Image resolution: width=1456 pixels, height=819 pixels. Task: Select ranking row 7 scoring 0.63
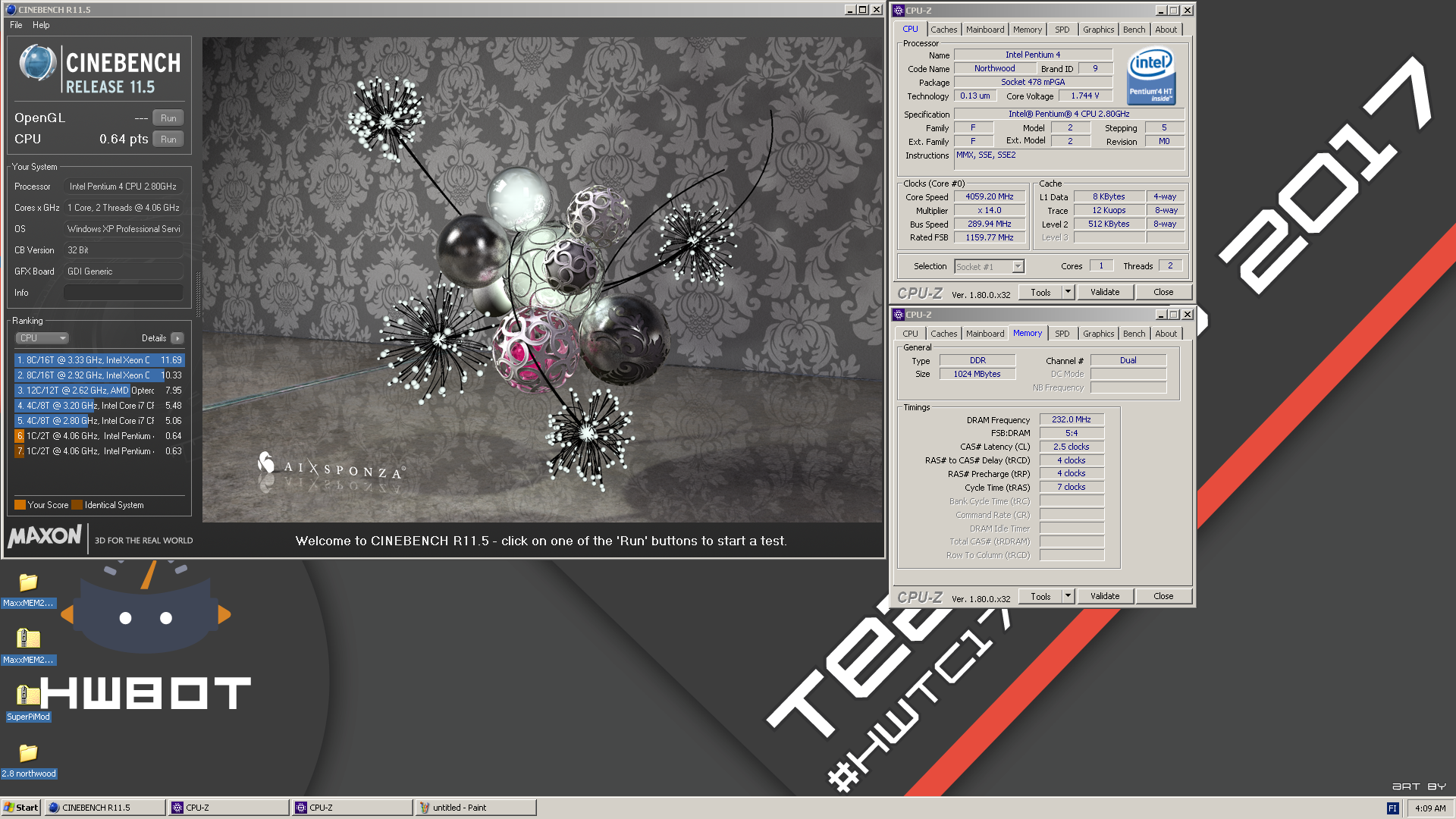coord(99,451)
